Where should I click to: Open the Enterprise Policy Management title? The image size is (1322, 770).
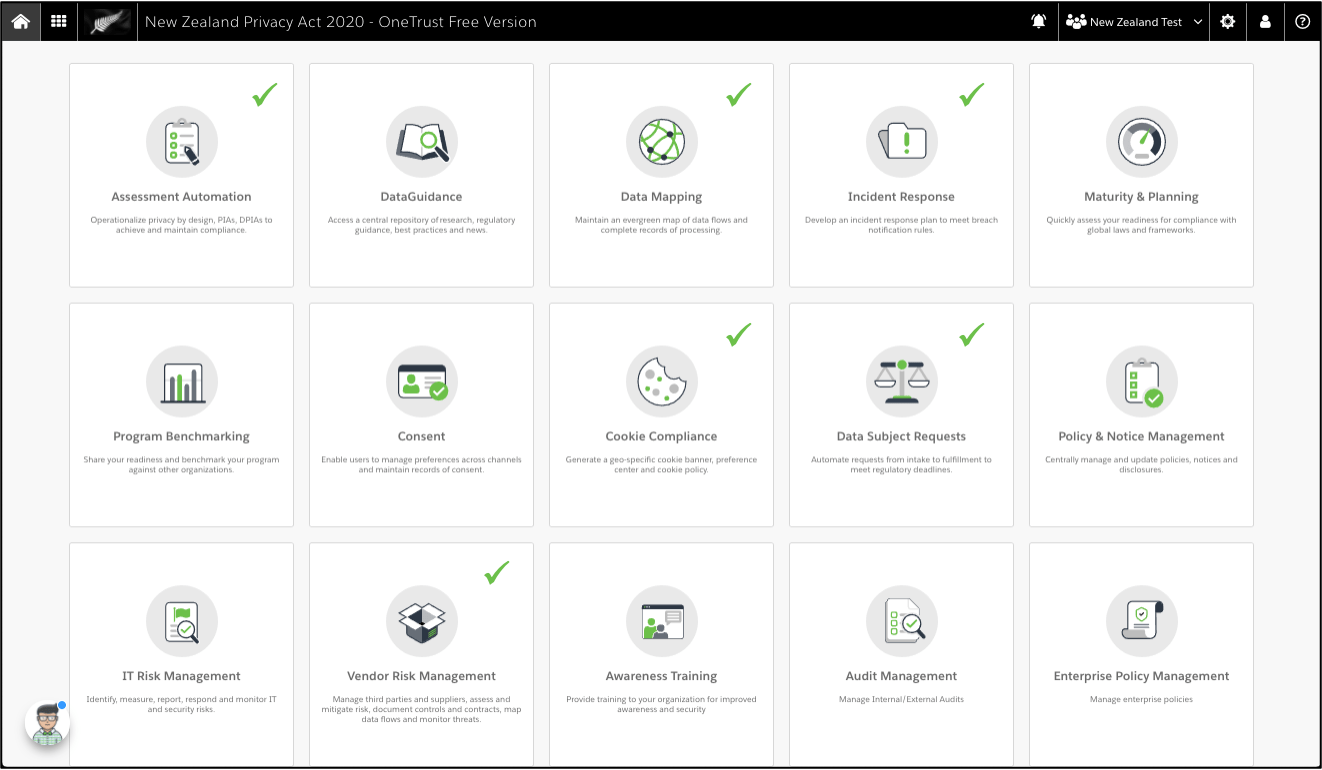tap(1142, 677)
